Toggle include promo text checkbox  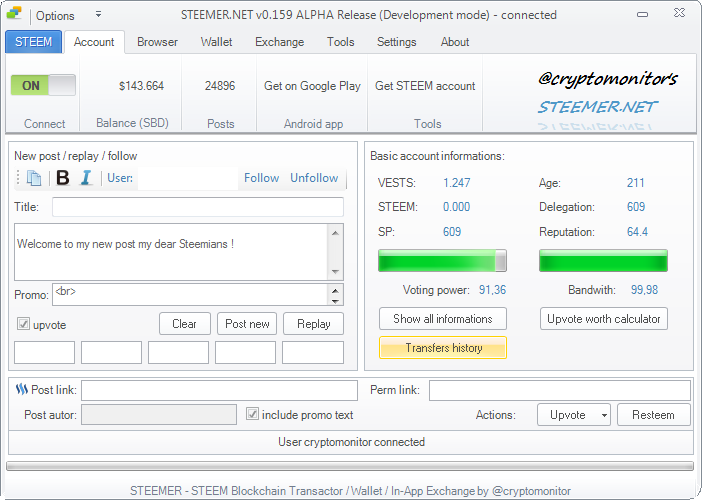[x=253, y=414]
